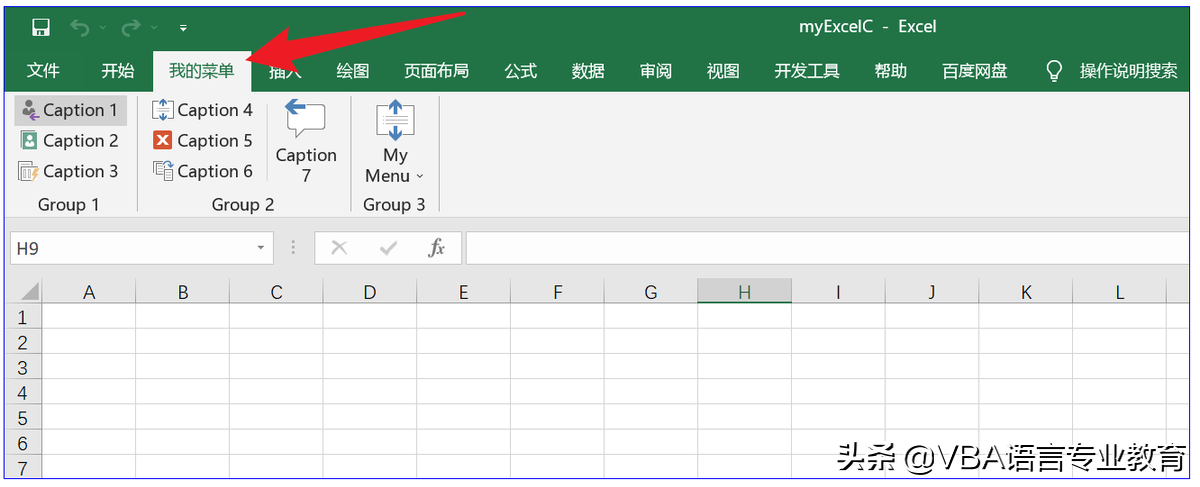Click the 操作说明搜索 search box
The height and width of the screenshot is (487, 1200).
(x=1128, y=71)
